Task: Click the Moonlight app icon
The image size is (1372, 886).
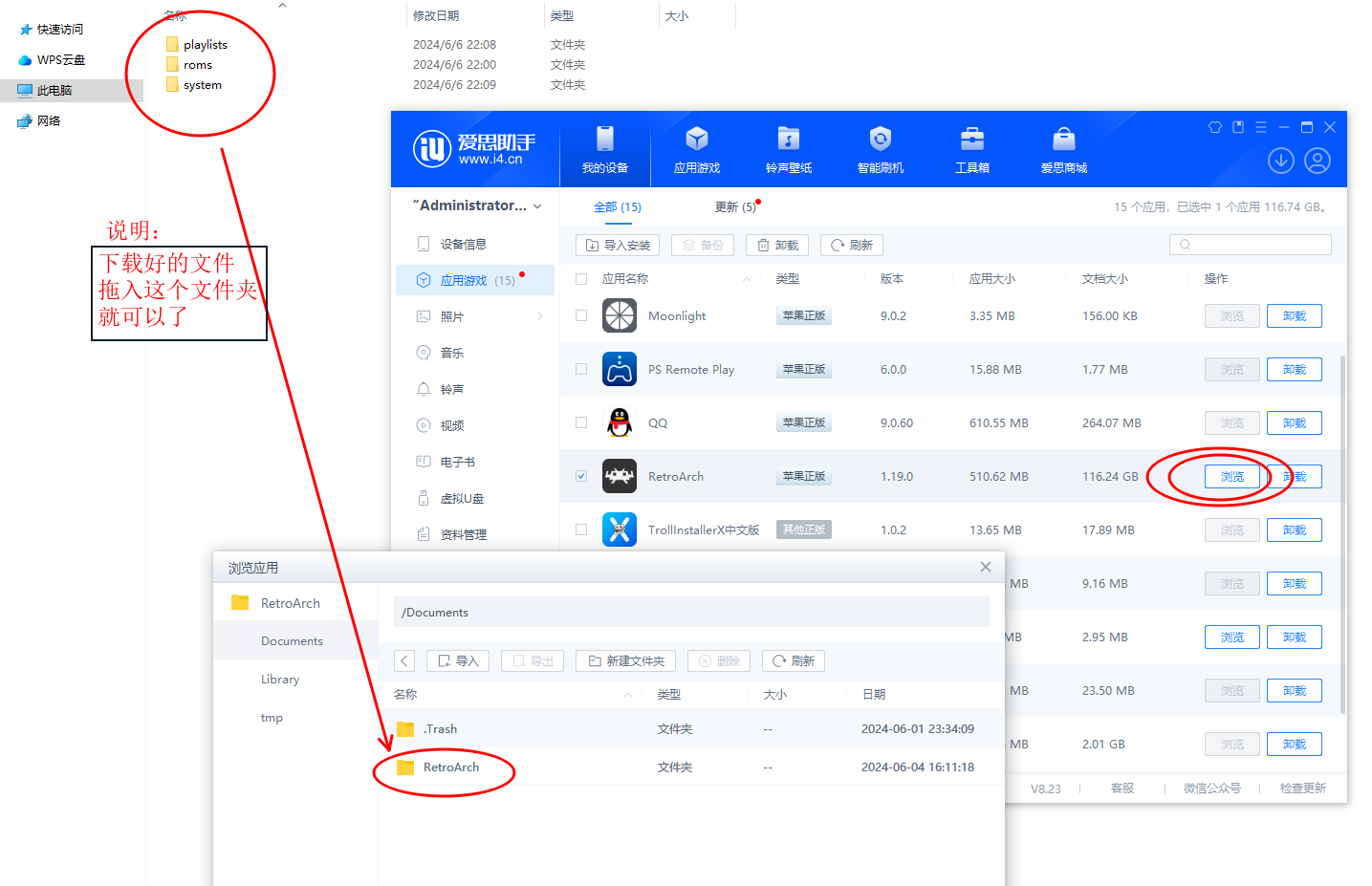Action: click(x=620, y=315)
